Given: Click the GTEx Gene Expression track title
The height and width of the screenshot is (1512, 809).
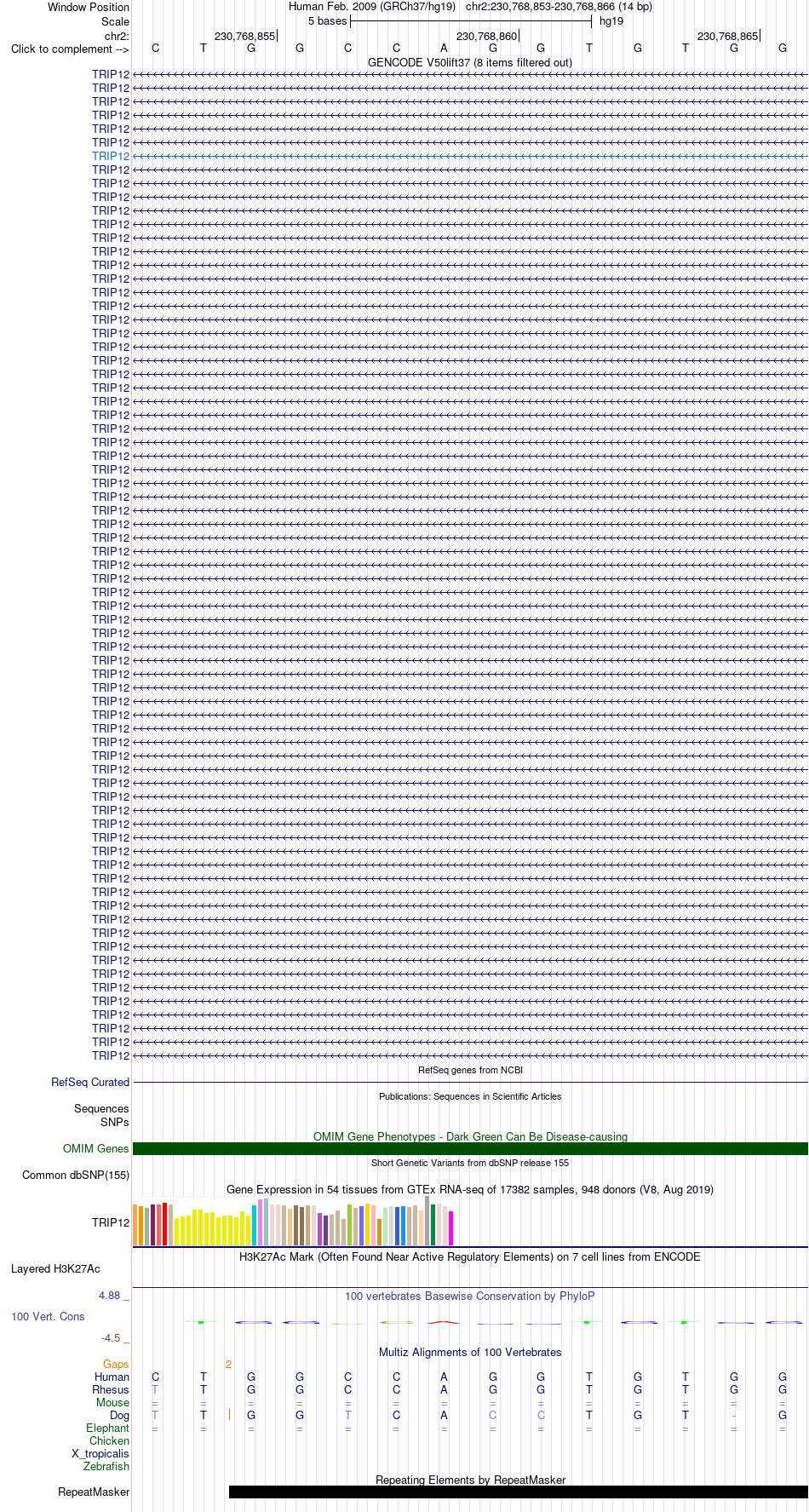Looking at the screenshot, I should coord(470,1190).
